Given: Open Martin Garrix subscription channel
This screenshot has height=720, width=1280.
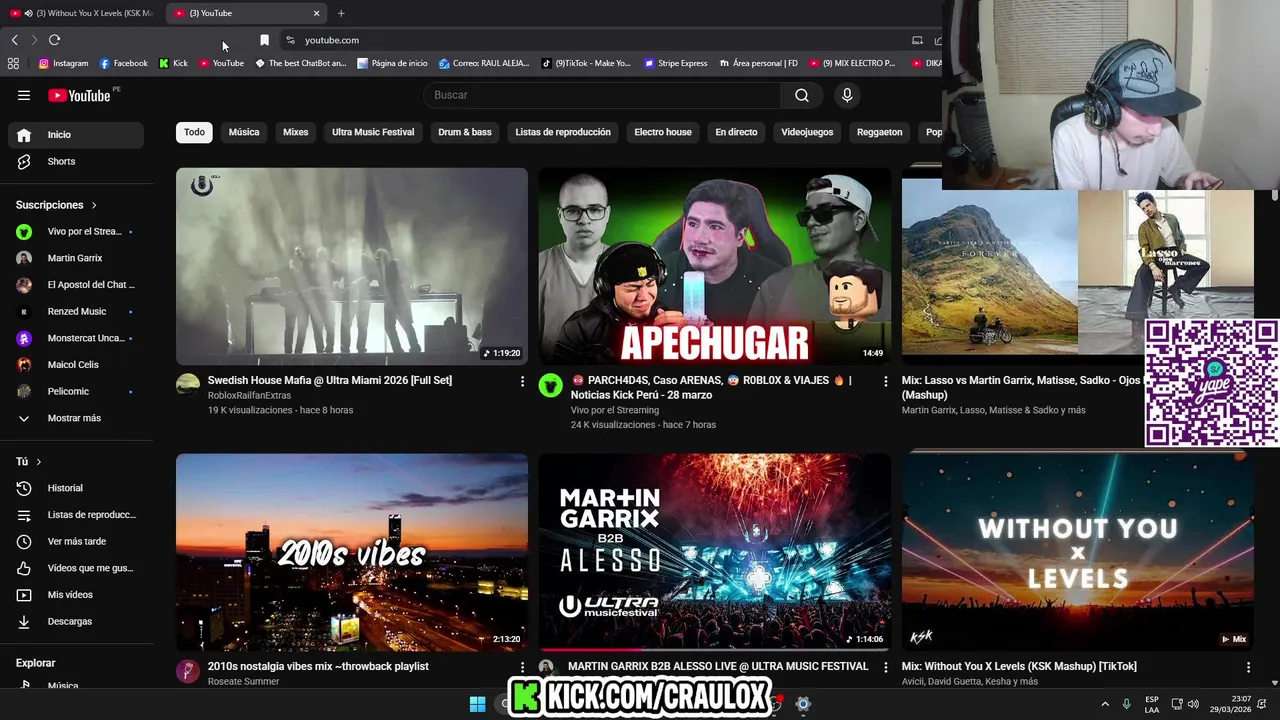Looking at the screenshot, I should [76, 258].
